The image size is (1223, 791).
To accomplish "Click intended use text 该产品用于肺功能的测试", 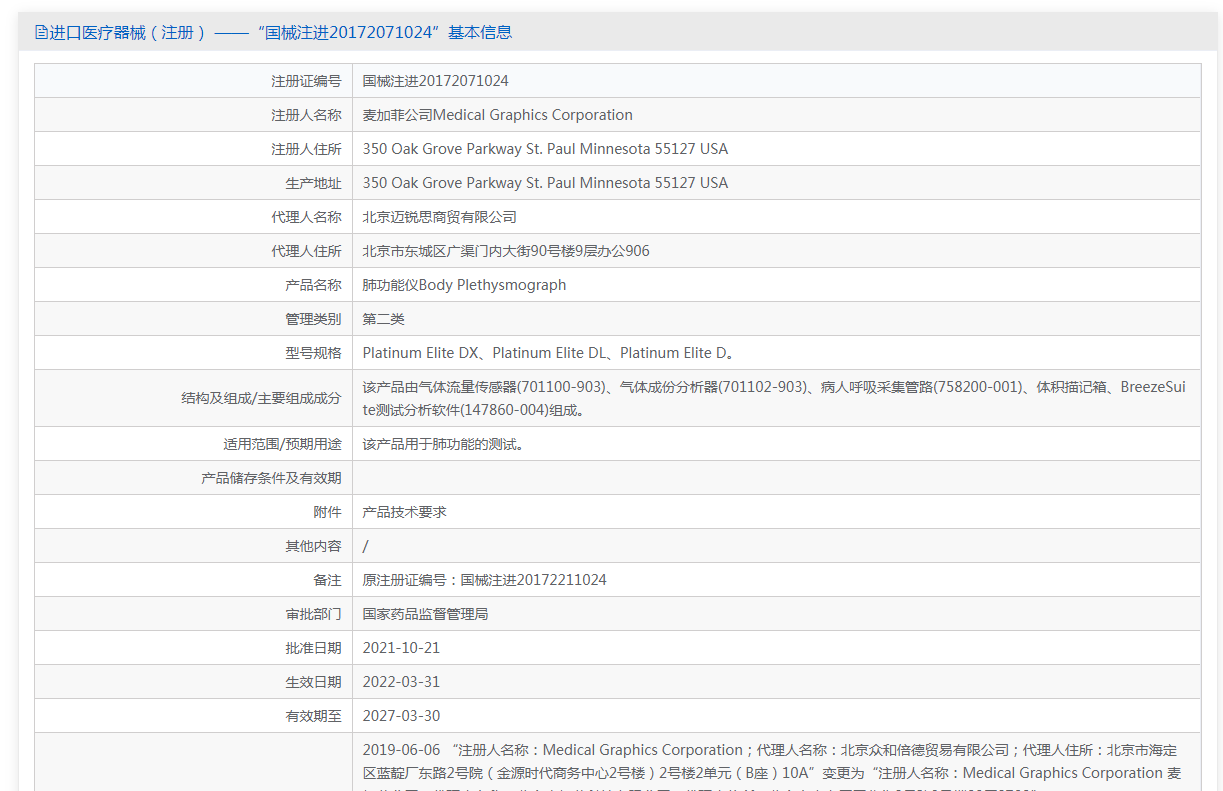I will (x=442, y=444).
